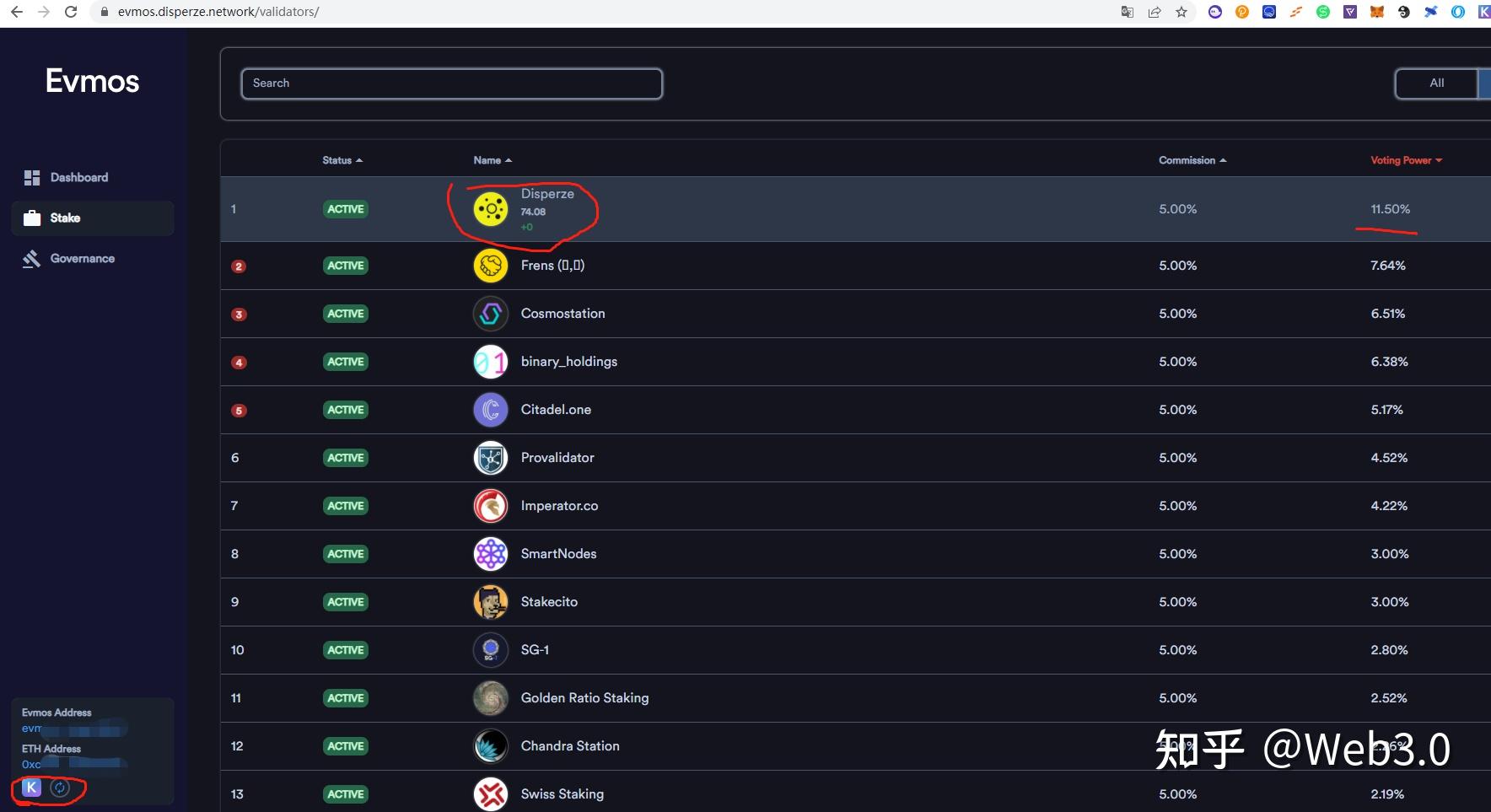Click the Evmos Address value
This screenshot has height=812, width=1491.
point(74,728)
